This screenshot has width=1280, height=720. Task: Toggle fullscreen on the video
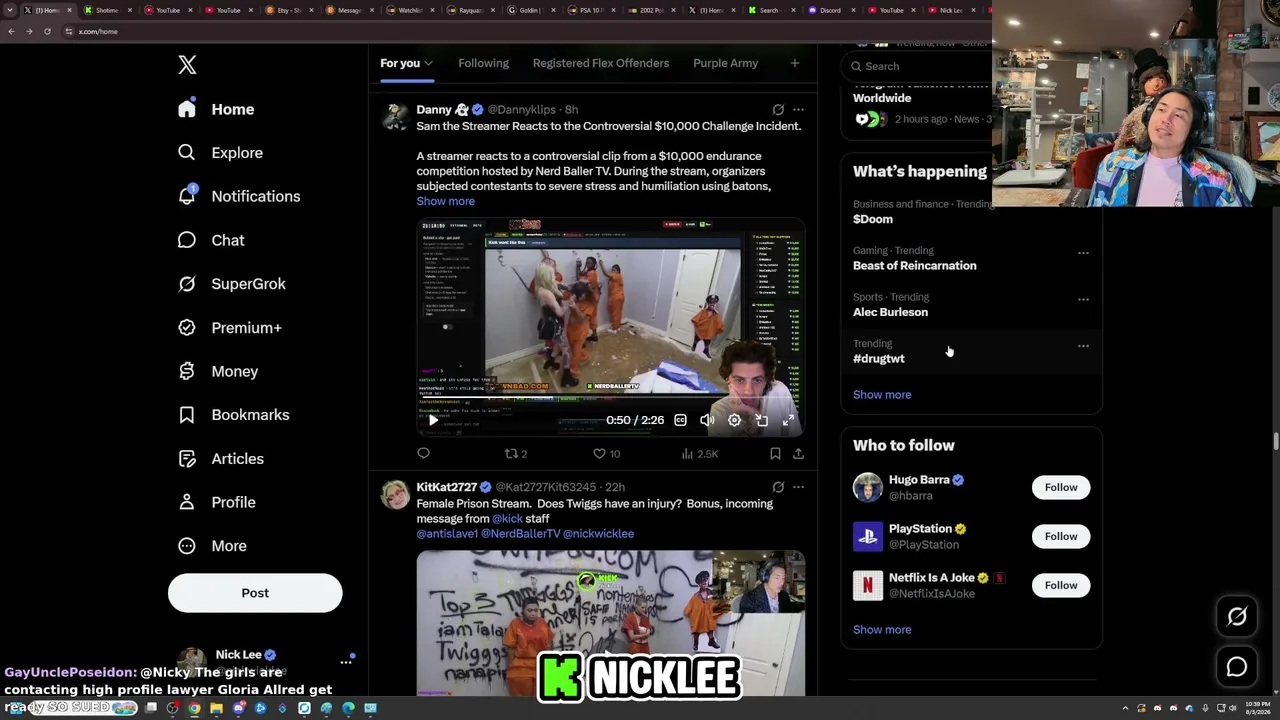coord(788,421)
